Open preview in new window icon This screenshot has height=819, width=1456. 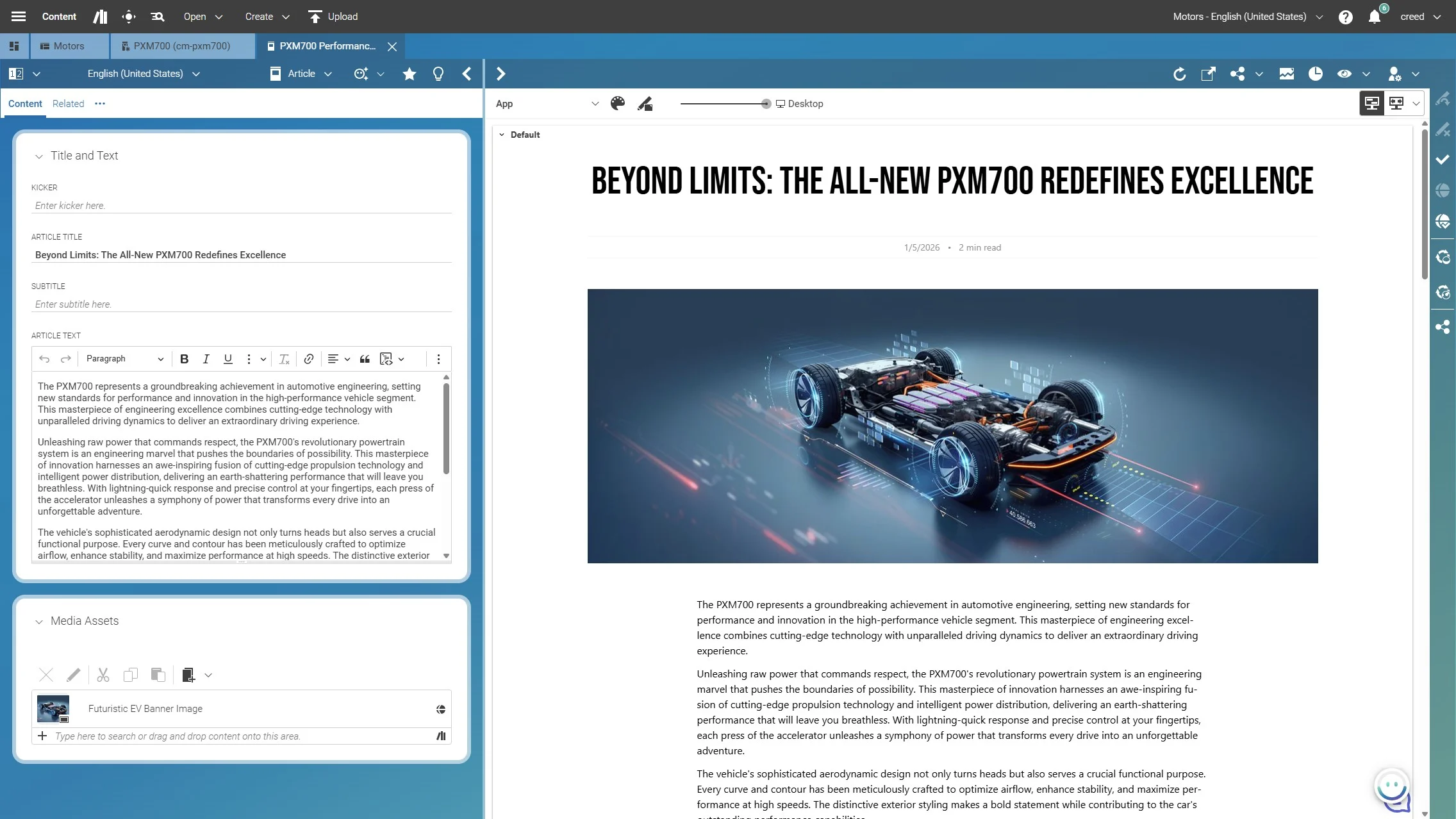pyautogui.click(x=1207, y=74)
